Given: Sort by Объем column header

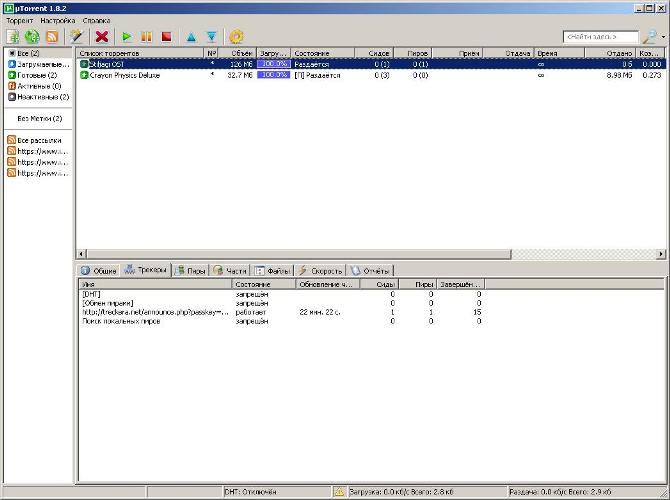Looking at the screenshot, I should click(x=238, y=53).
